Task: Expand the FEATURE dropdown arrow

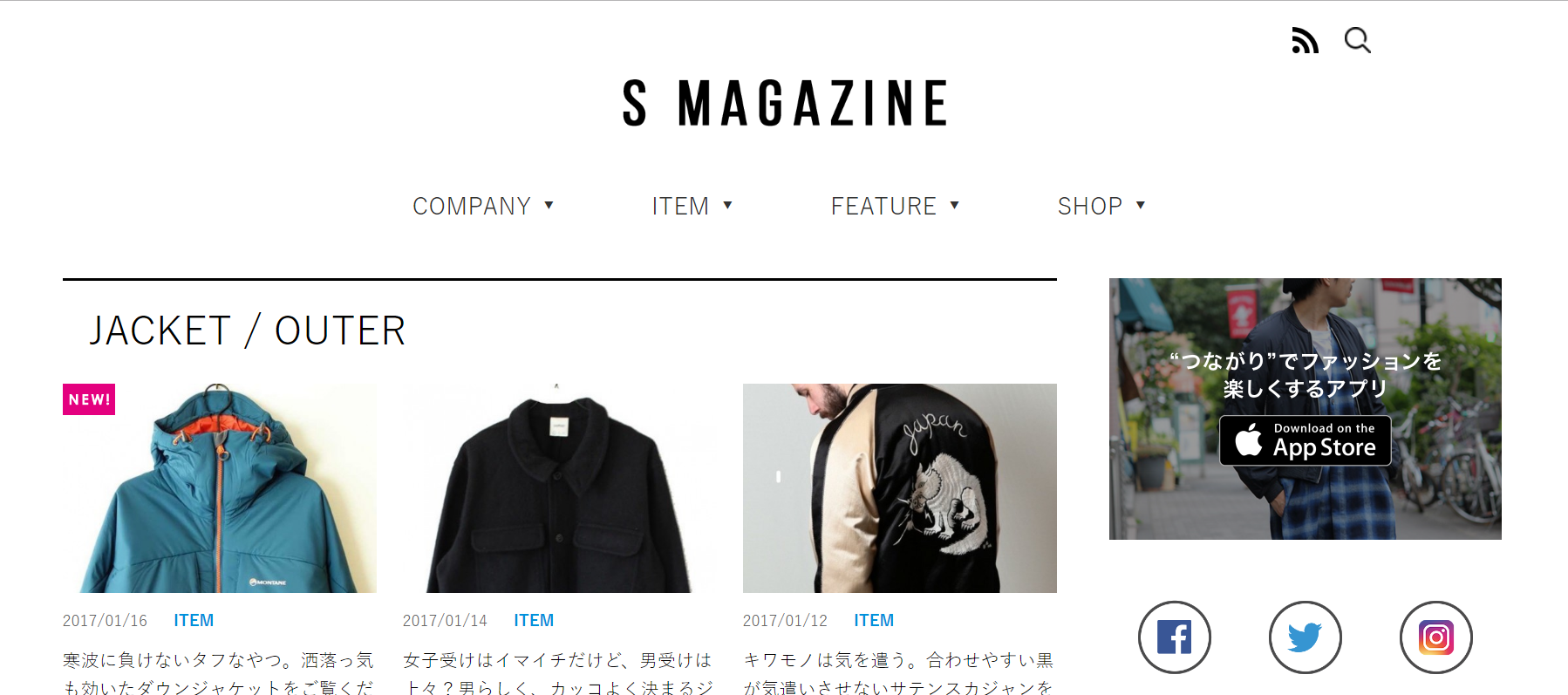Action: tap(955, 205)
